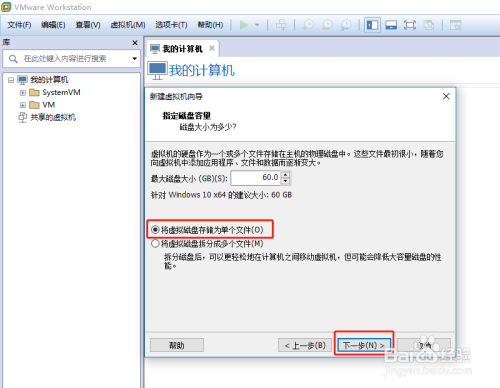
Task: Click the 我的计算机 tree computer icon
Action: (22, 80)
